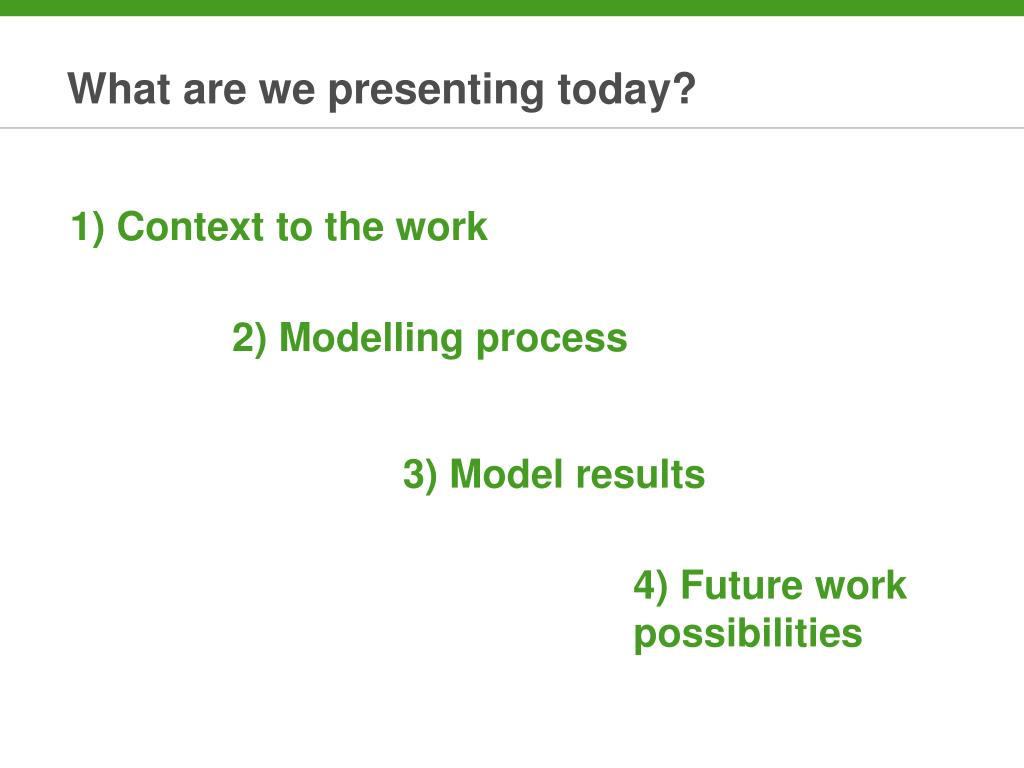The image size is (1024, 768).
Task: Select the '4) Future work possibilities' item
Action: (770, 609)
